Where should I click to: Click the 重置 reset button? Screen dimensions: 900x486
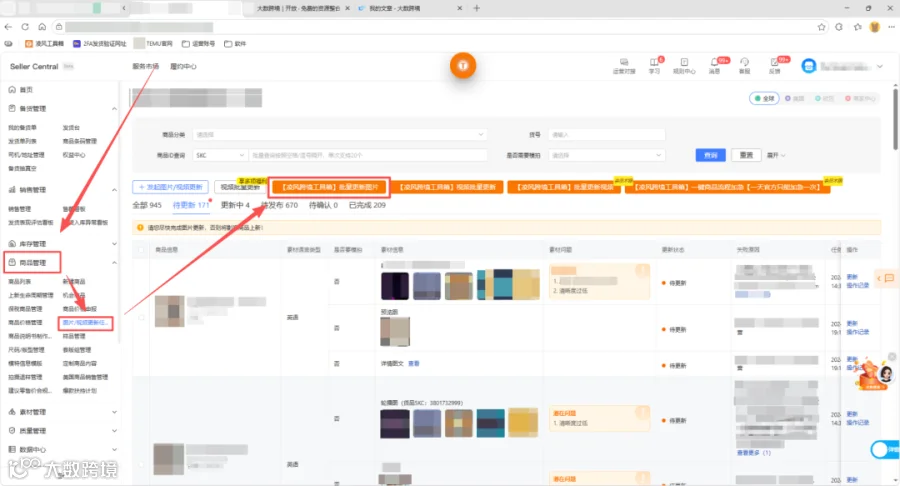[x=746, y=155]
